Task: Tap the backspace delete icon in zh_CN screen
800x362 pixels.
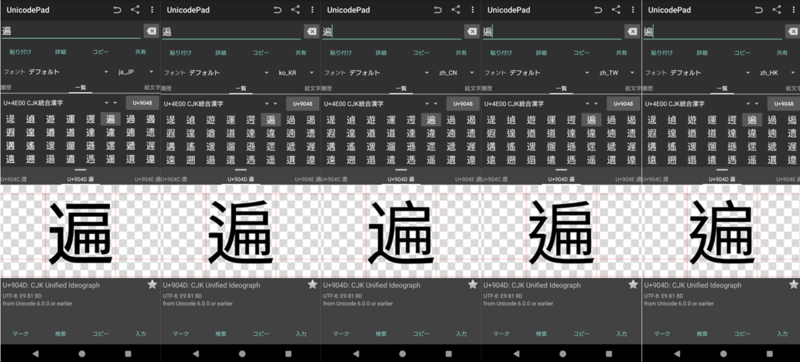Action: click(472, 32)
